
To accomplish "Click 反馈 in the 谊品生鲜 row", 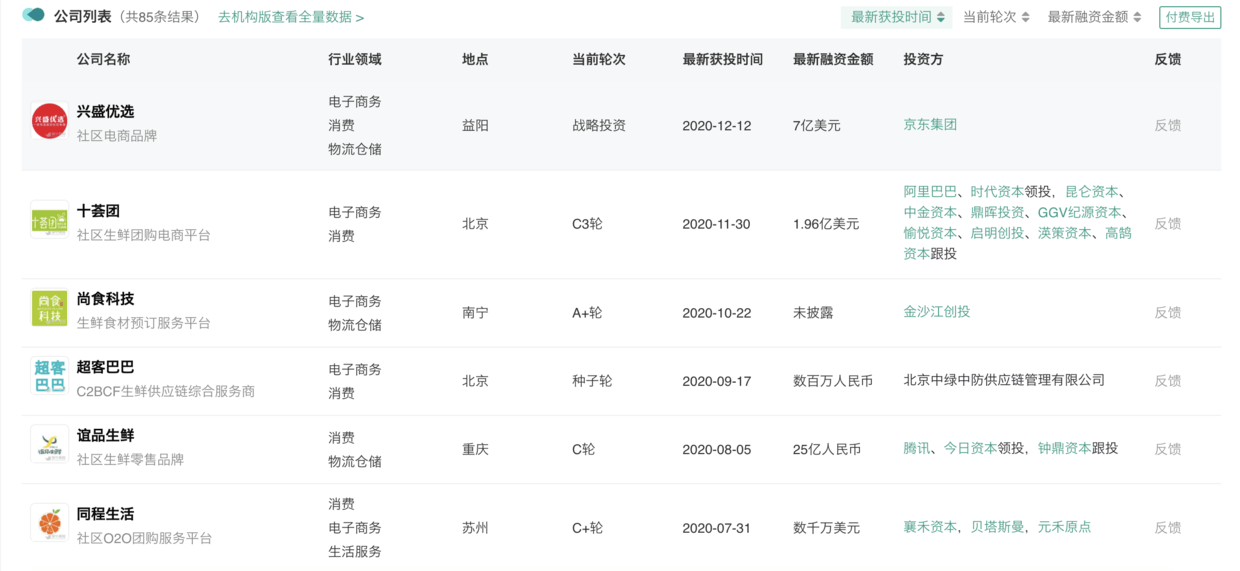I will pyautogui.click(x=1168, y=450).
